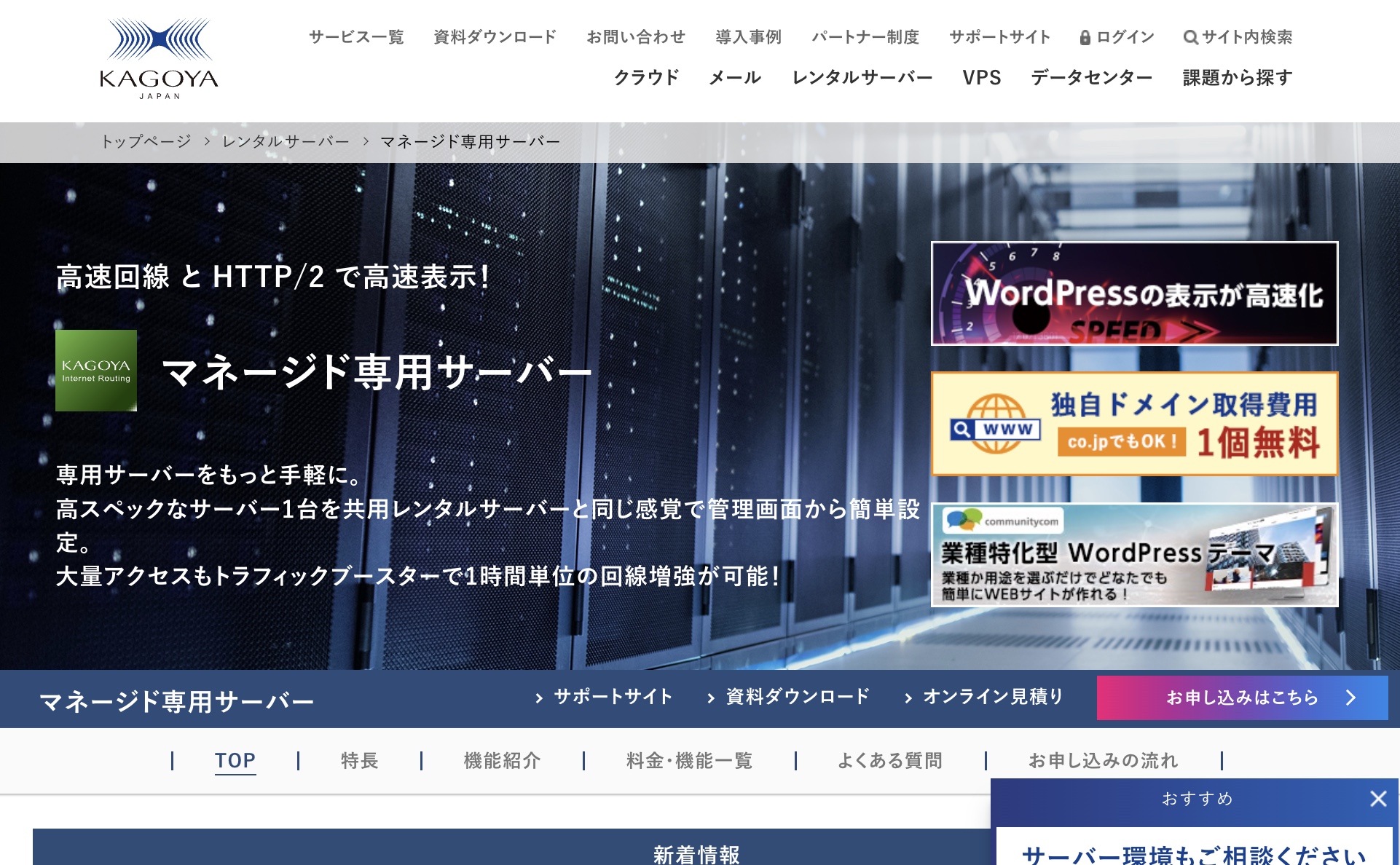Viewport: 1400px width, 865px height.
Task: Click the お申し込みはこちら button
Action: 1242,698
